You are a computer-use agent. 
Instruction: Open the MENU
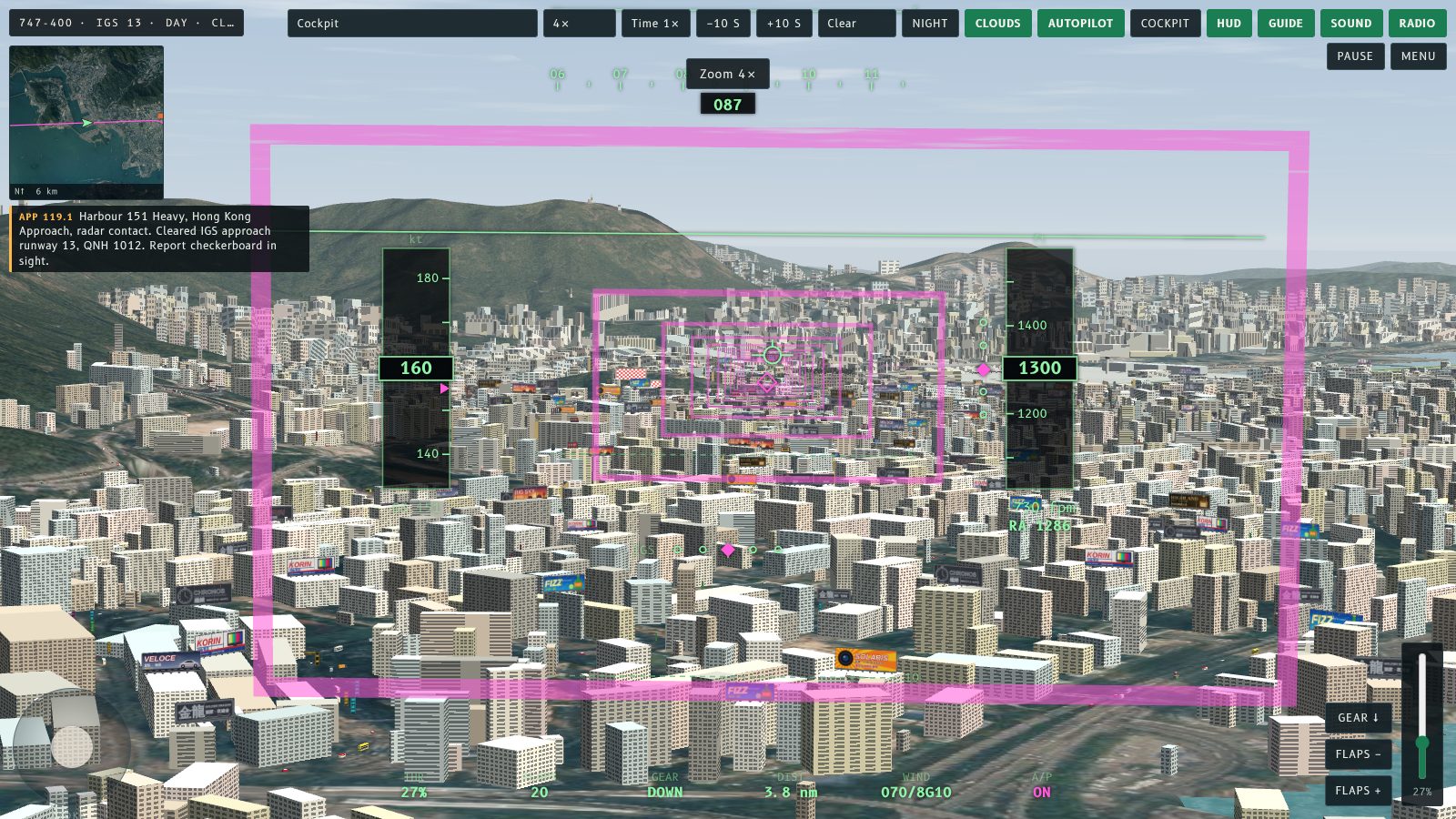click(1418, 56)
